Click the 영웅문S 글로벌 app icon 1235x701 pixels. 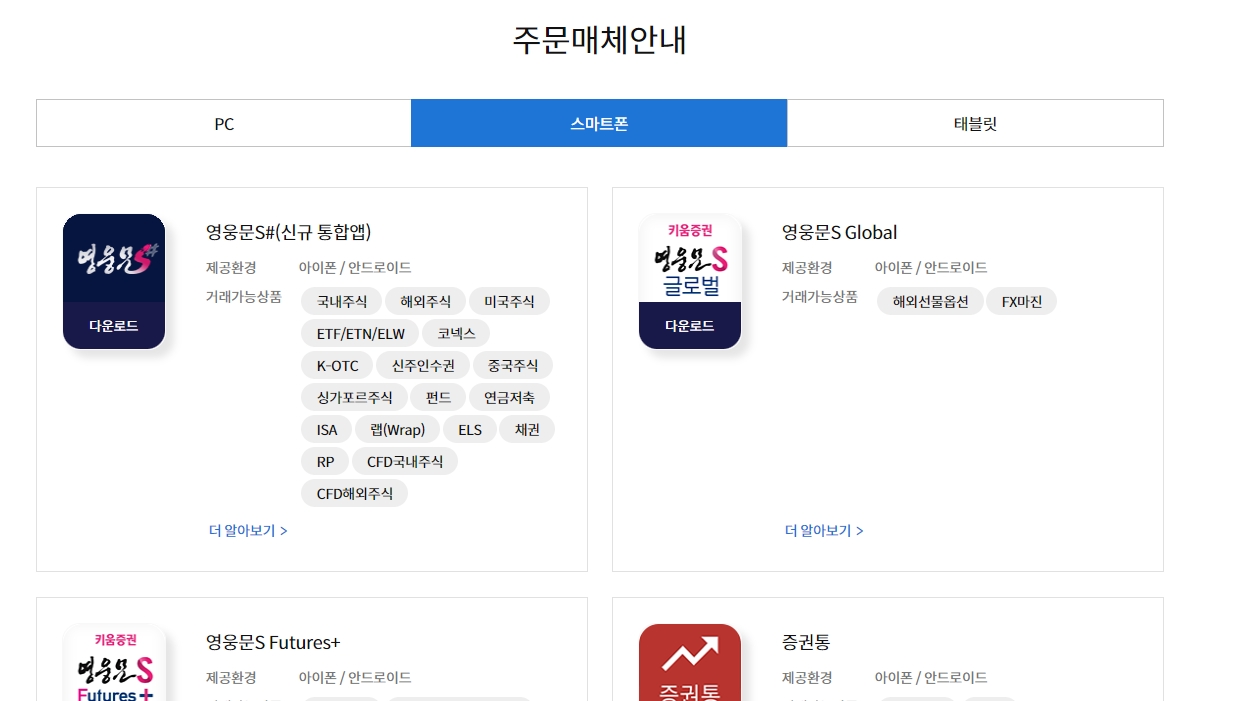tap(690, 281)
